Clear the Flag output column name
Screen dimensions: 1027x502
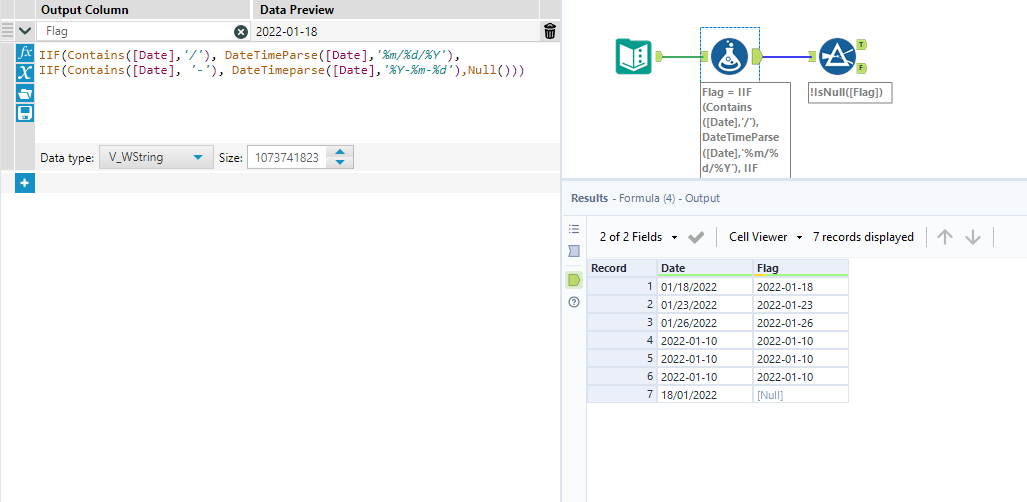pos(240,32)
